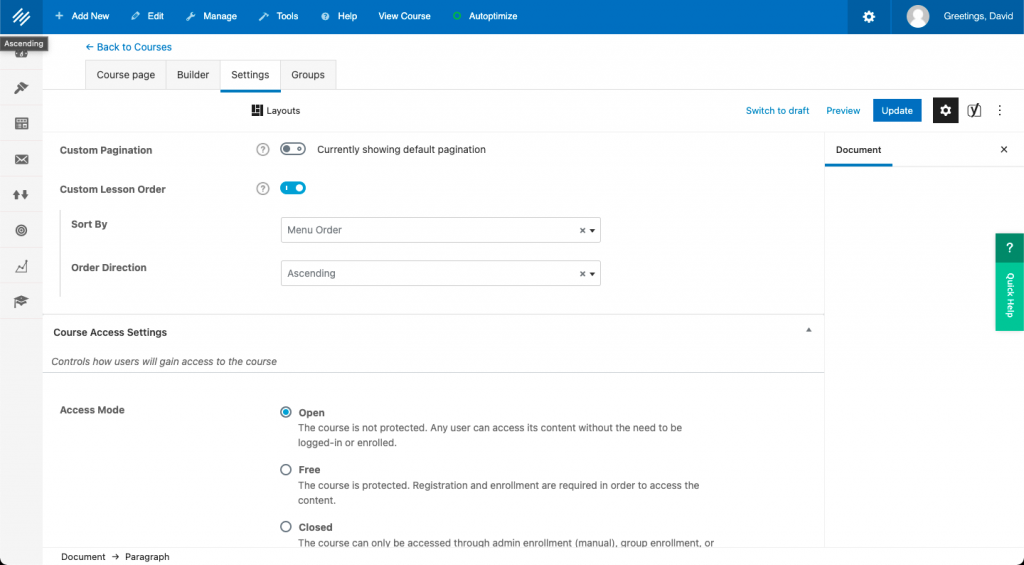Open the three-dot more options menu
This screenshot has width=1024, height=565.
[999, 110]
